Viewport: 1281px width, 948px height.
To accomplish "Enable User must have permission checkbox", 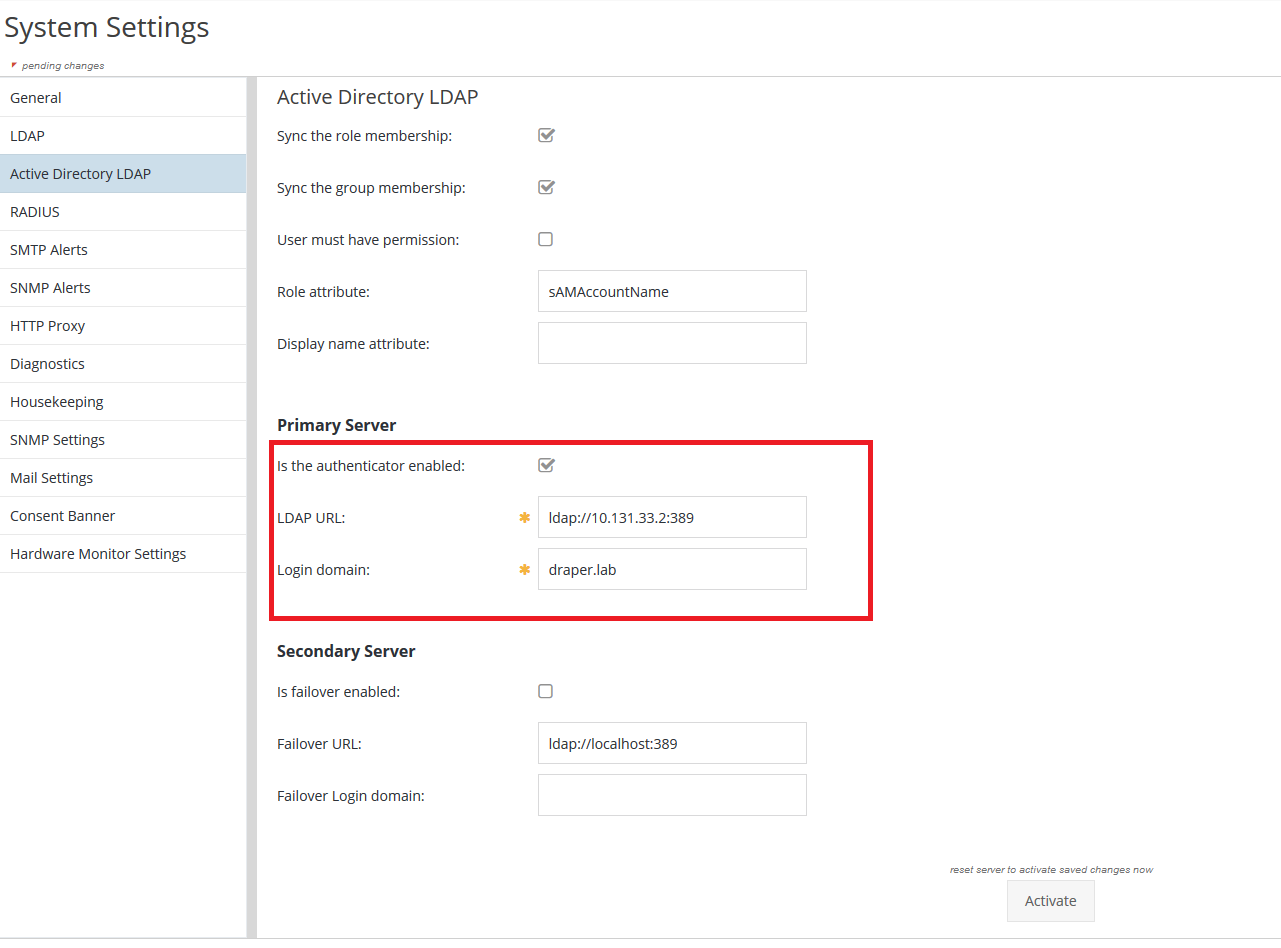I will point(546,239).
